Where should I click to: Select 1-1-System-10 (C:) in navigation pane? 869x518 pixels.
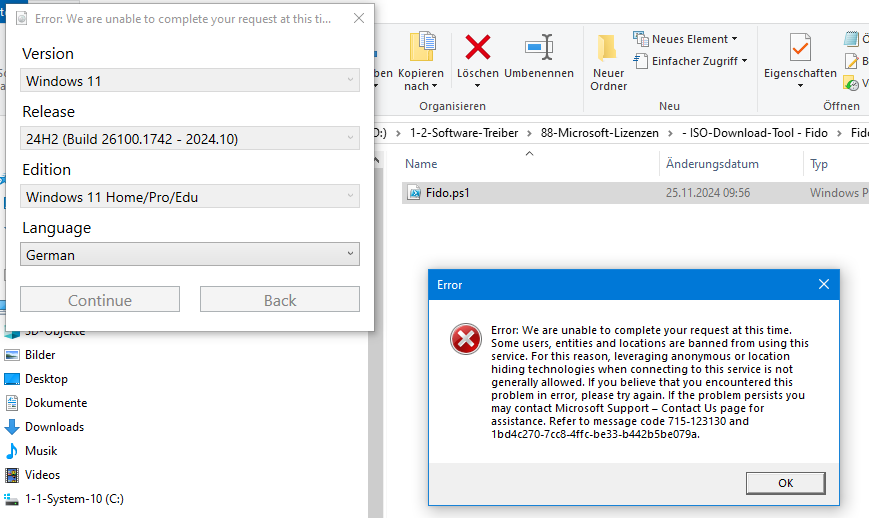click(x=74, y=499)
